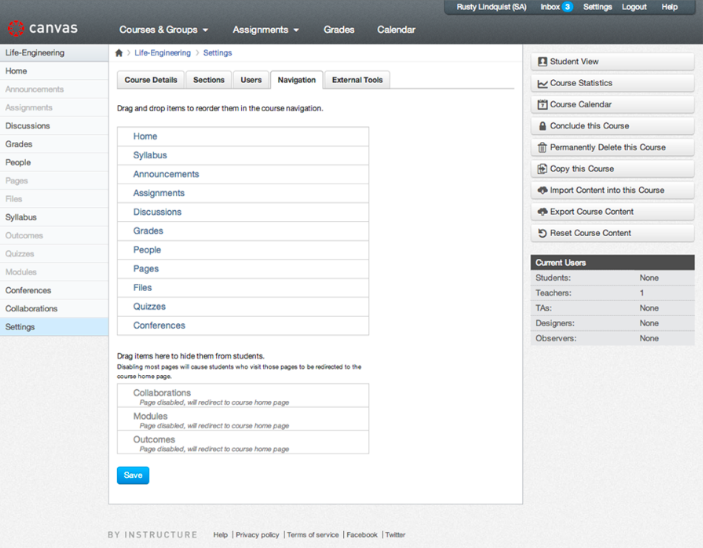This screenshot has width=703, height=548.
Task: Open Syllabus in the left sidebar
Action: coord(54,217)
